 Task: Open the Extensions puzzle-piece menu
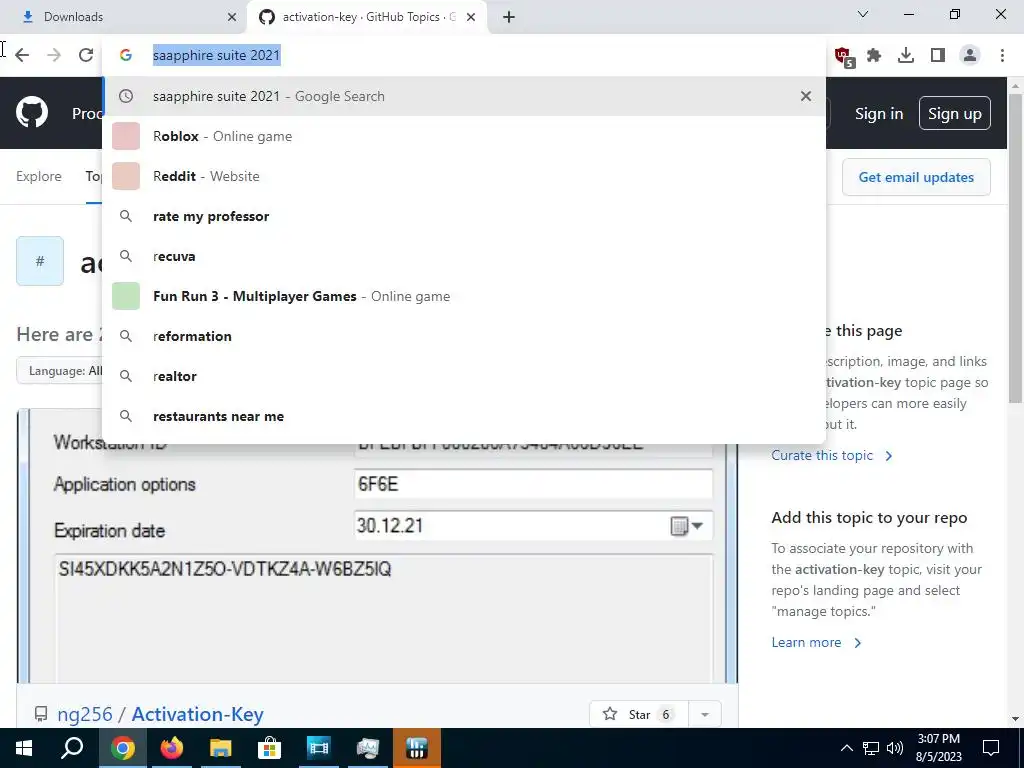click(x=874, y=56)
